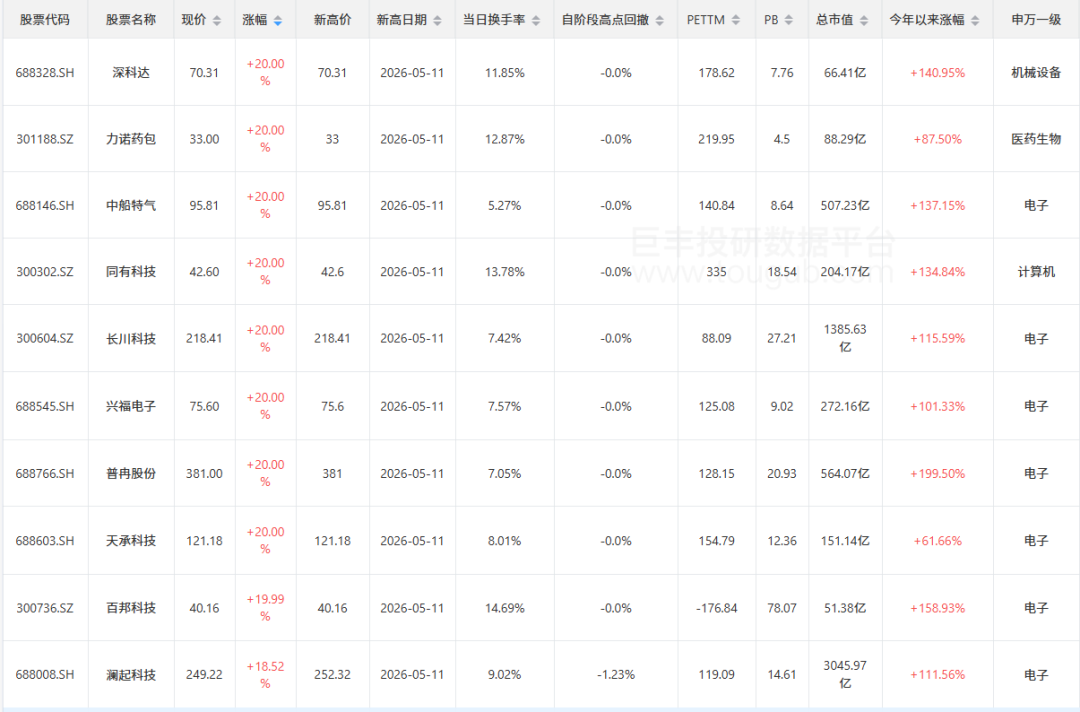Click turnover rate 14.69%
The width and height of the screenshot is (1080, 712).
(x=504, y=608)
